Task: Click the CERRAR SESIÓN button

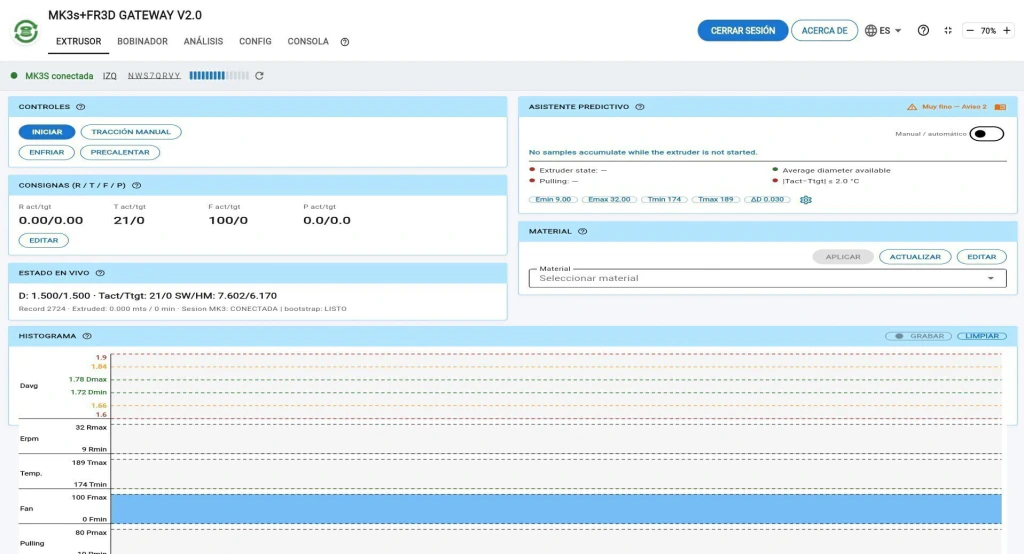Action: [743, 31]
